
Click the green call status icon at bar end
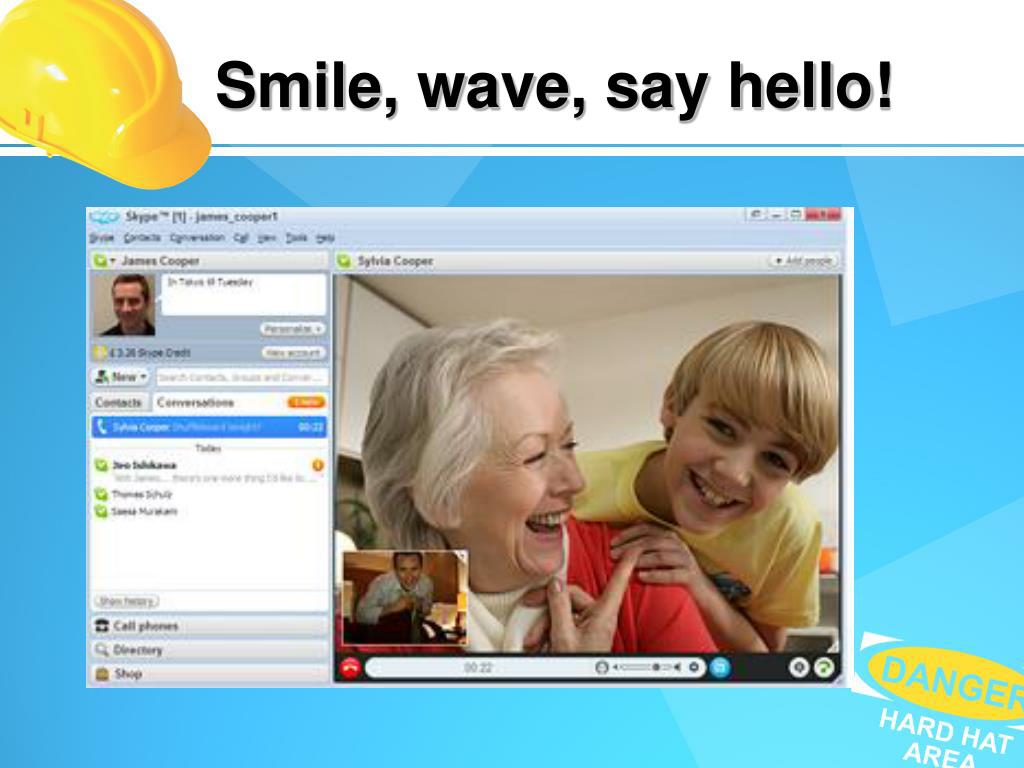(x=824, y=667)
